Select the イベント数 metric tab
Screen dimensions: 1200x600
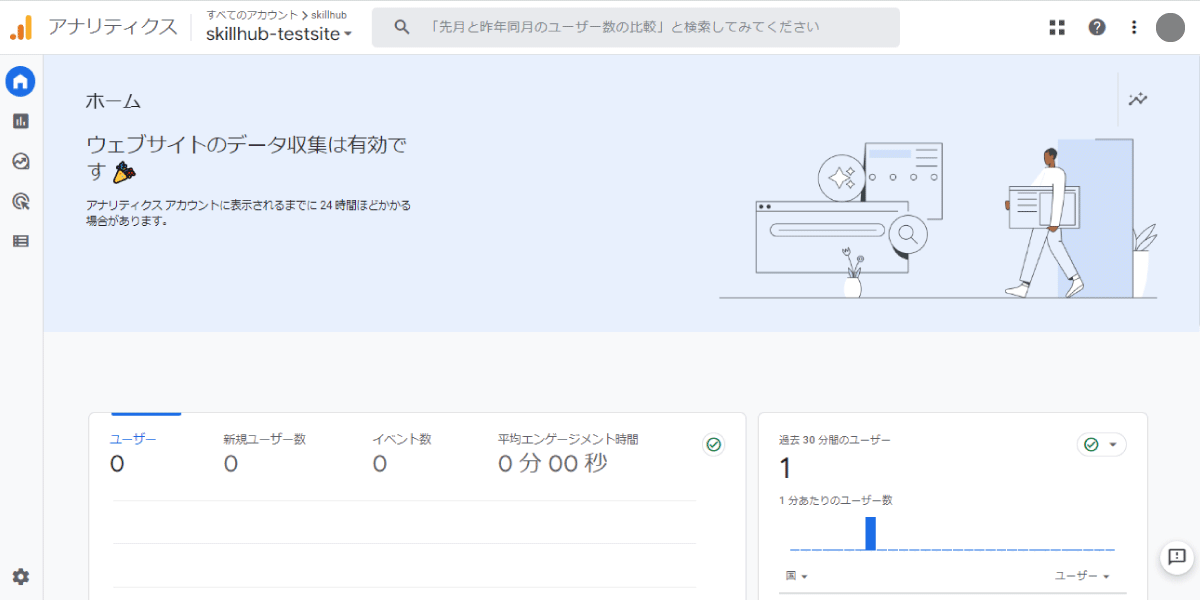coord(402,452)
